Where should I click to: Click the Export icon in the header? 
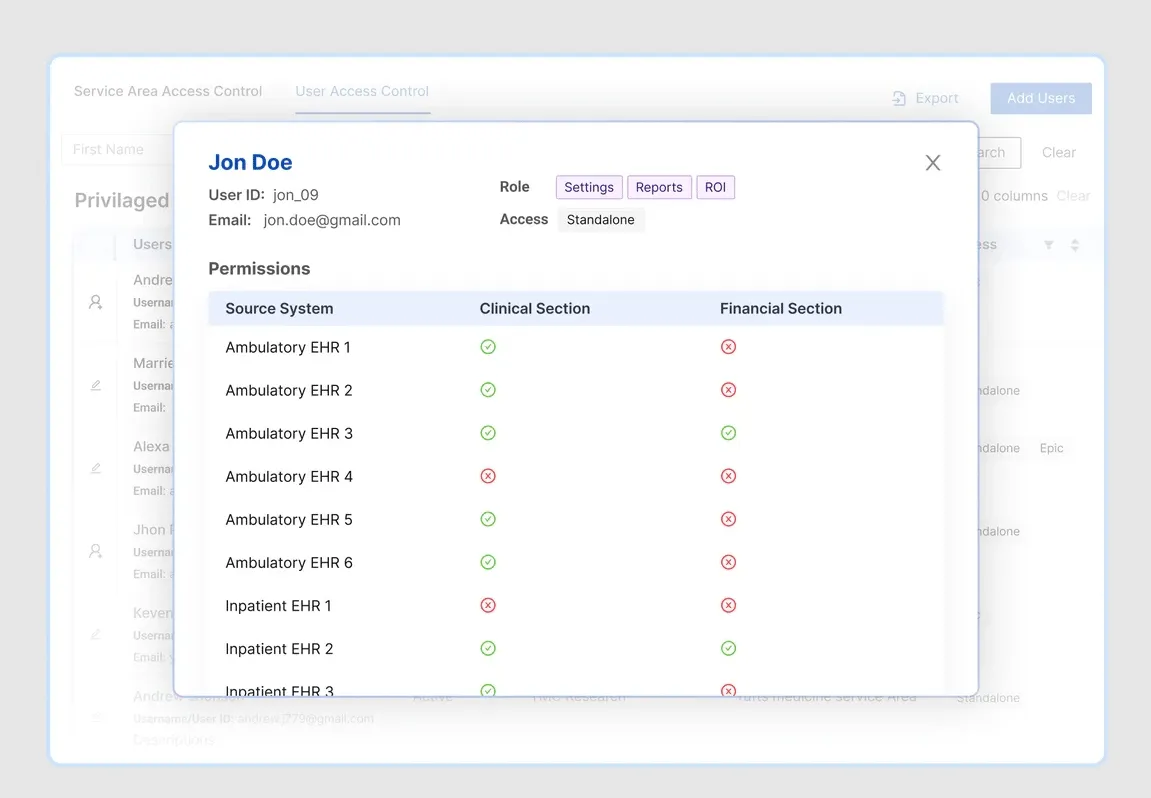pyautogui.click(x=899, y=98)
